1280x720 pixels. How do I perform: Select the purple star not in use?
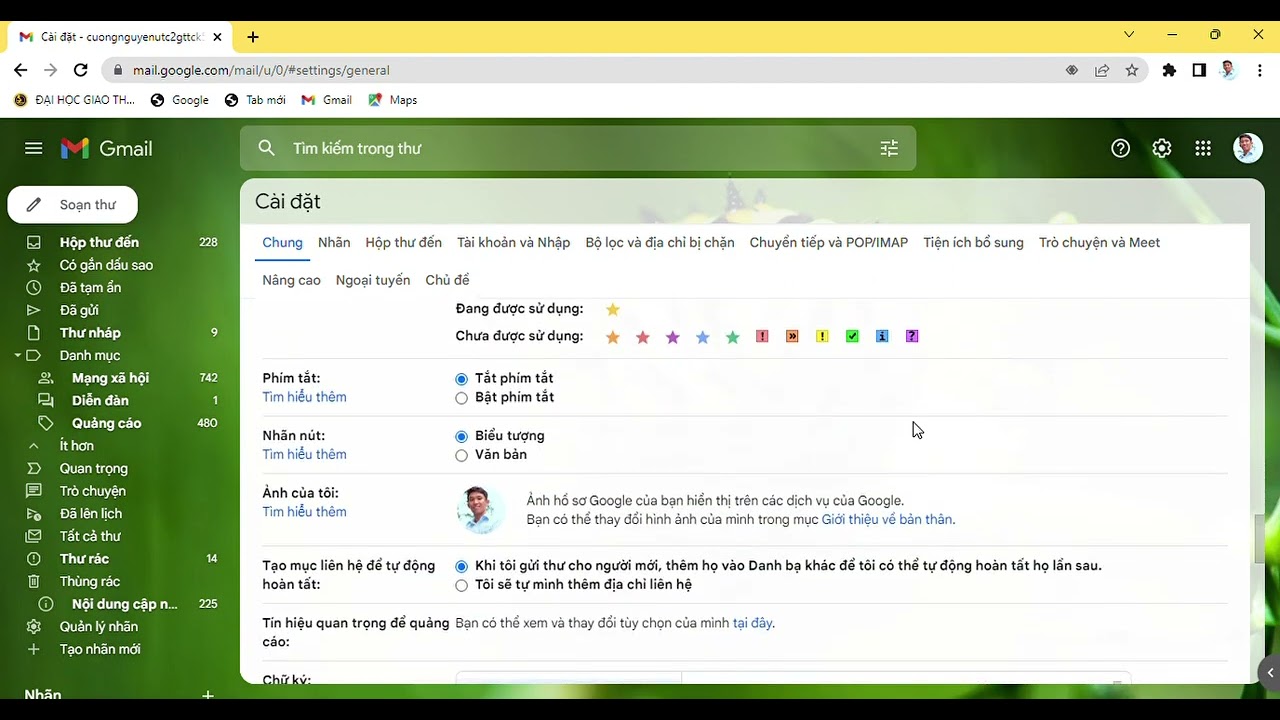point(673,337)
